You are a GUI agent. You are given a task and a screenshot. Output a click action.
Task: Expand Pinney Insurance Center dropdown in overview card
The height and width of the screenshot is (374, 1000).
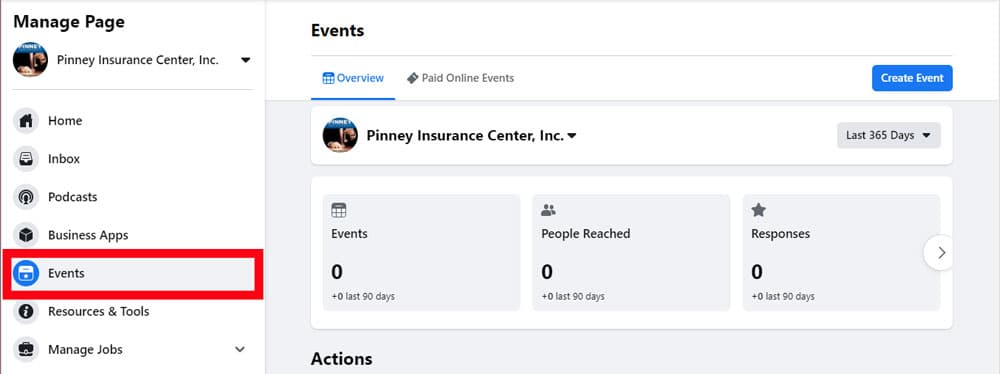pos(572,135)
